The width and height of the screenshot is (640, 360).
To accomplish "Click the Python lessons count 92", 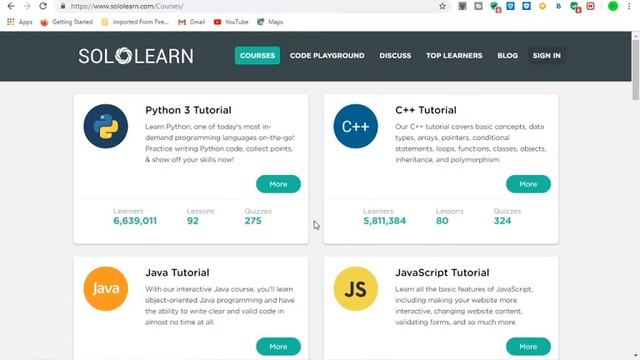I will coord(193,221).
